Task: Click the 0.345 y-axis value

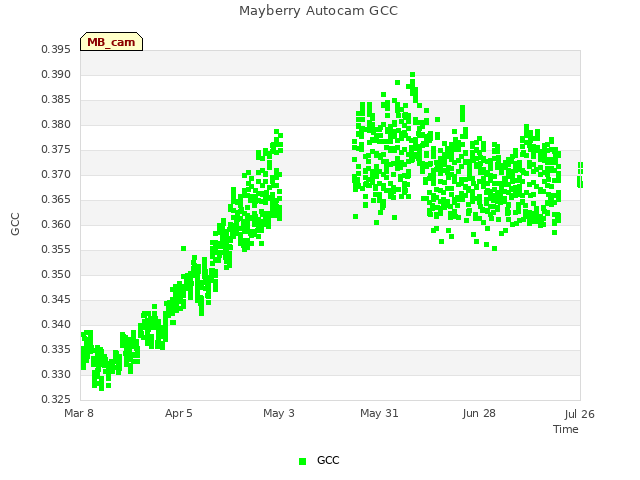Action: (56, 300)
